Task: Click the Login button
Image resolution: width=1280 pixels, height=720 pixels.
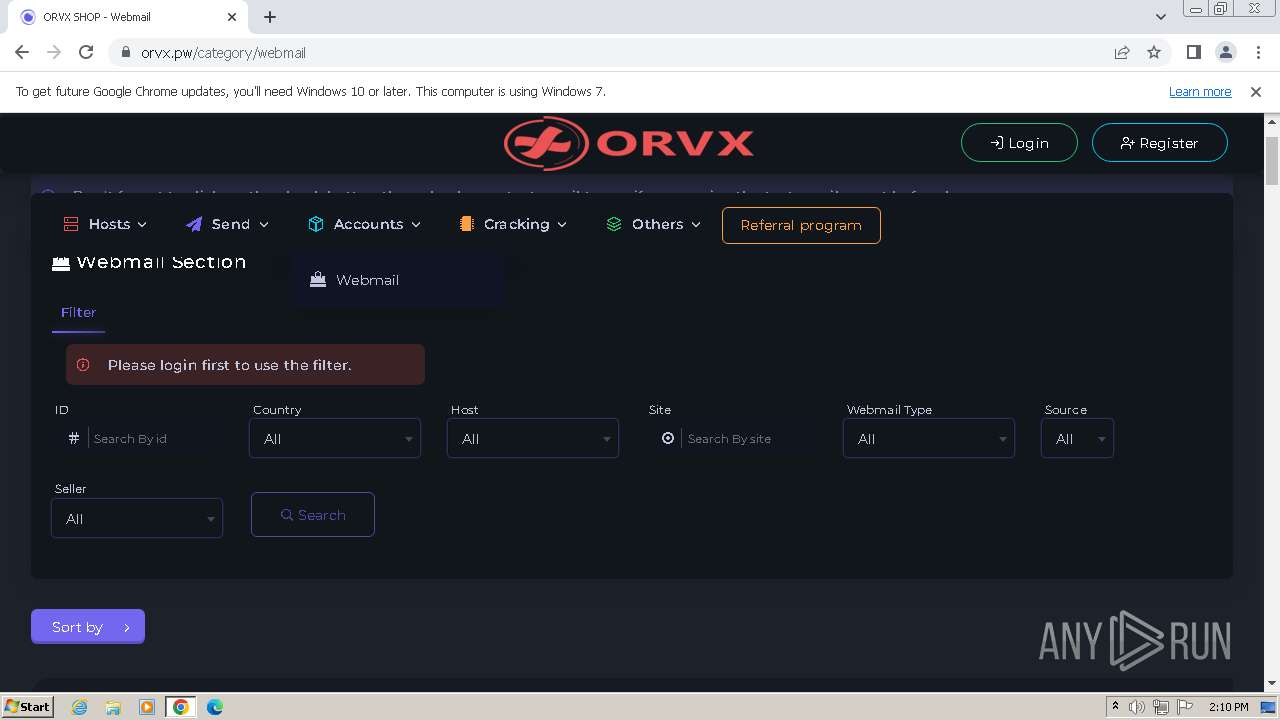Action: pos(1019,143)
